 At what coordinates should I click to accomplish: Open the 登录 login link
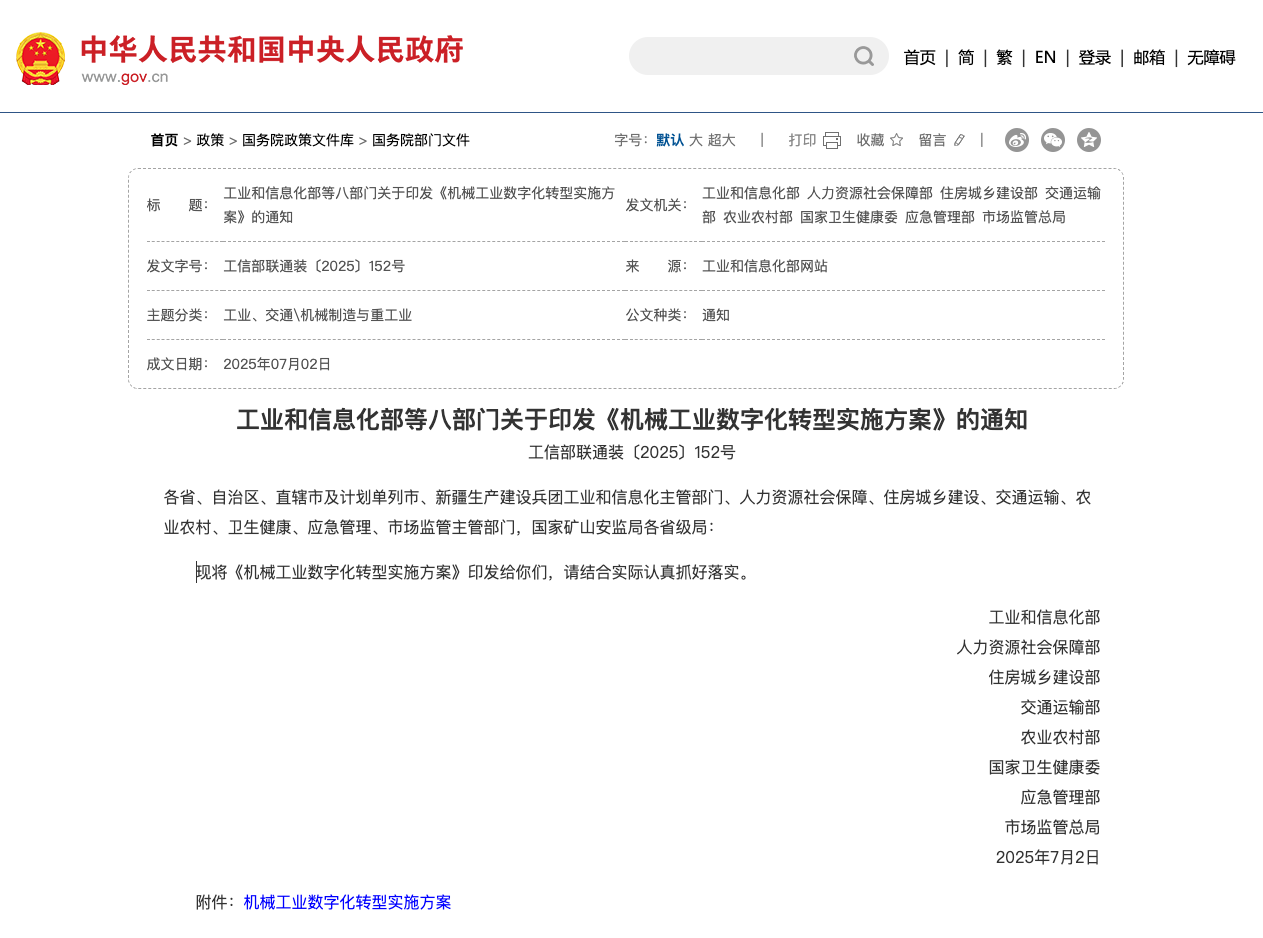pyautogui.click(x=1094, y=58)
